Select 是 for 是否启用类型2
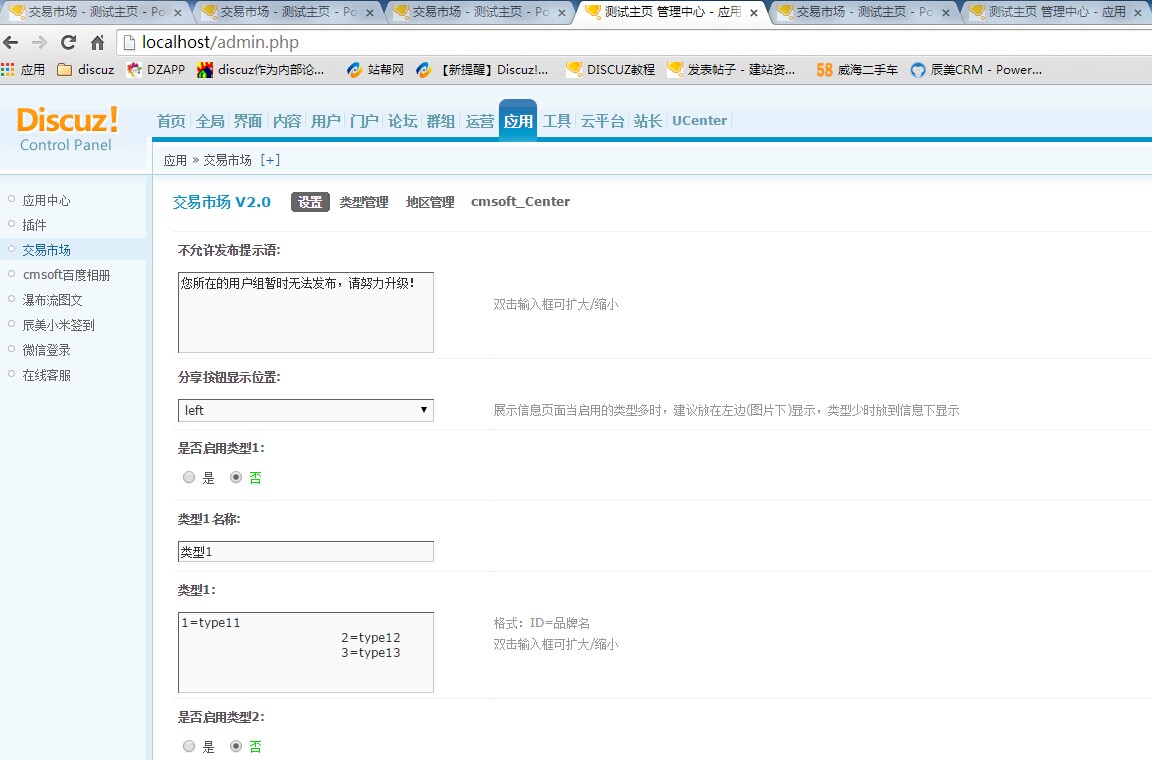The width and height of the screenshot is (1152, 760). 189,746
